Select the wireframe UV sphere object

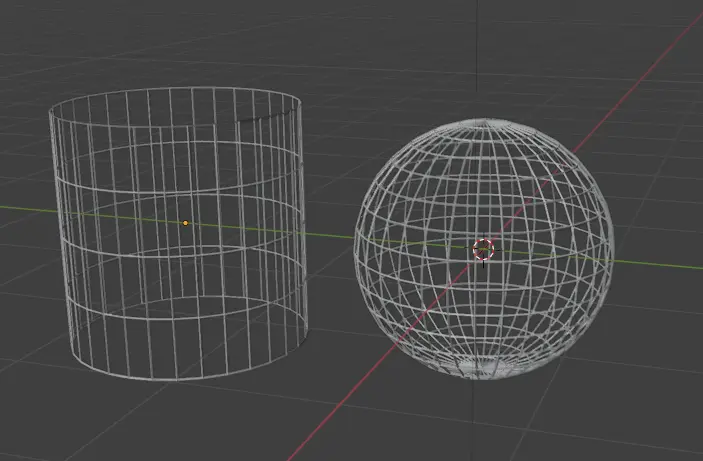tap(484, 249)
